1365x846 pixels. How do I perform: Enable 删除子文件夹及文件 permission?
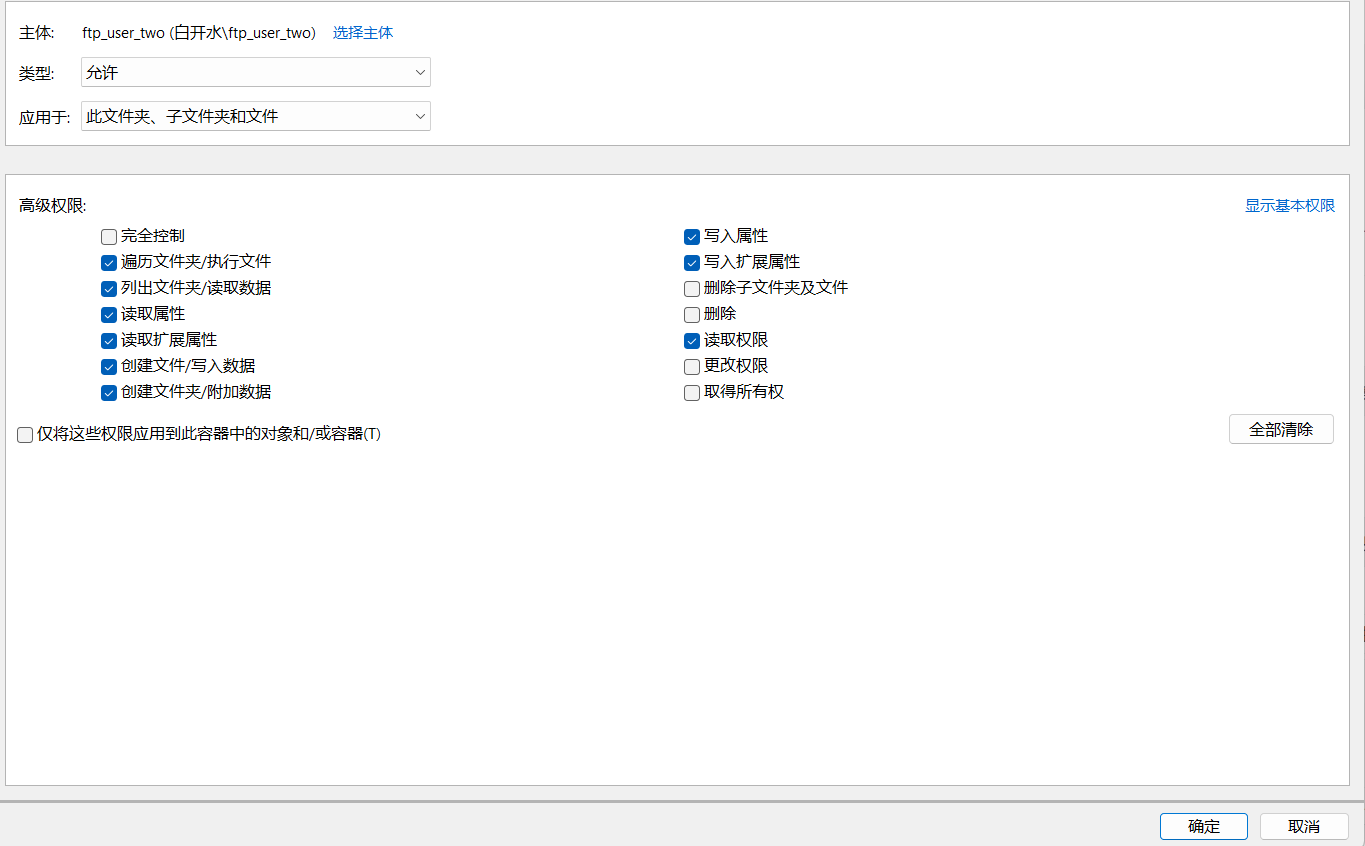click(x=692, y=289)
